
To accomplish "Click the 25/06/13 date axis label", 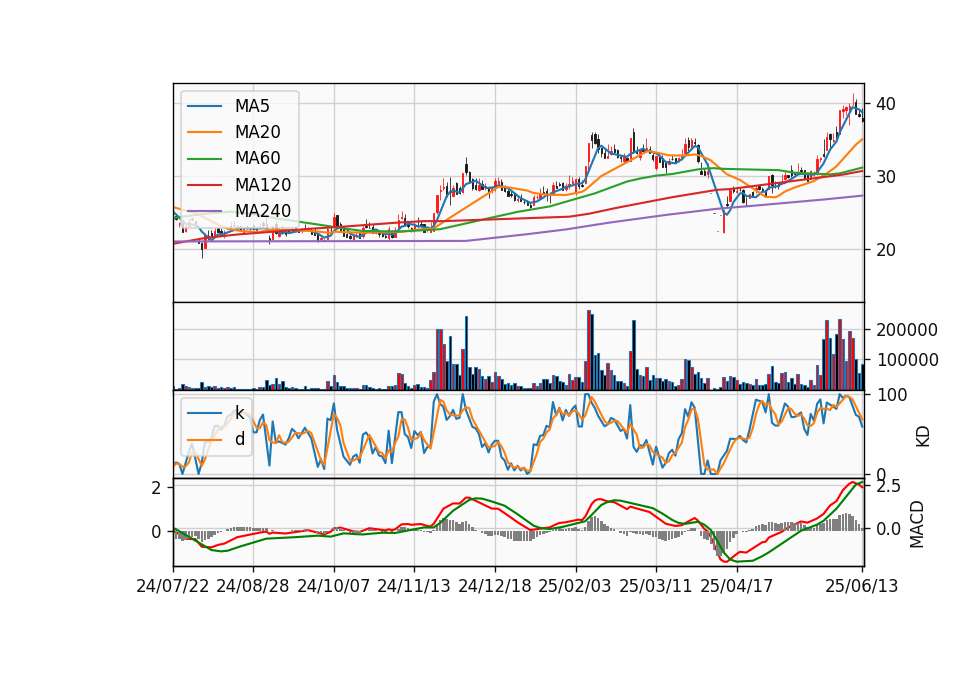I will (862, 586).
